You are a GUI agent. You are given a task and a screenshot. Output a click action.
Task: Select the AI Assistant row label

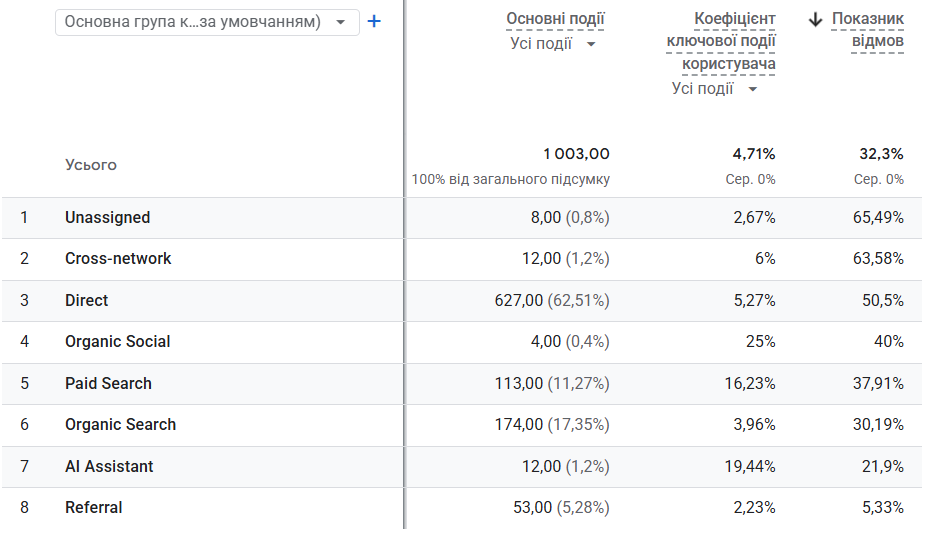click(109, 467)
